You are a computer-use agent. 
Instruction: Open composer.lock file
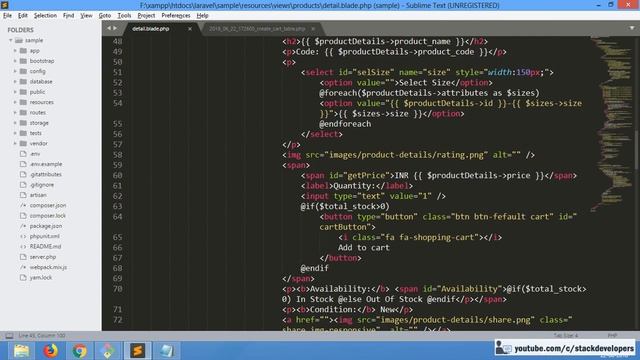tap(47, 216)
